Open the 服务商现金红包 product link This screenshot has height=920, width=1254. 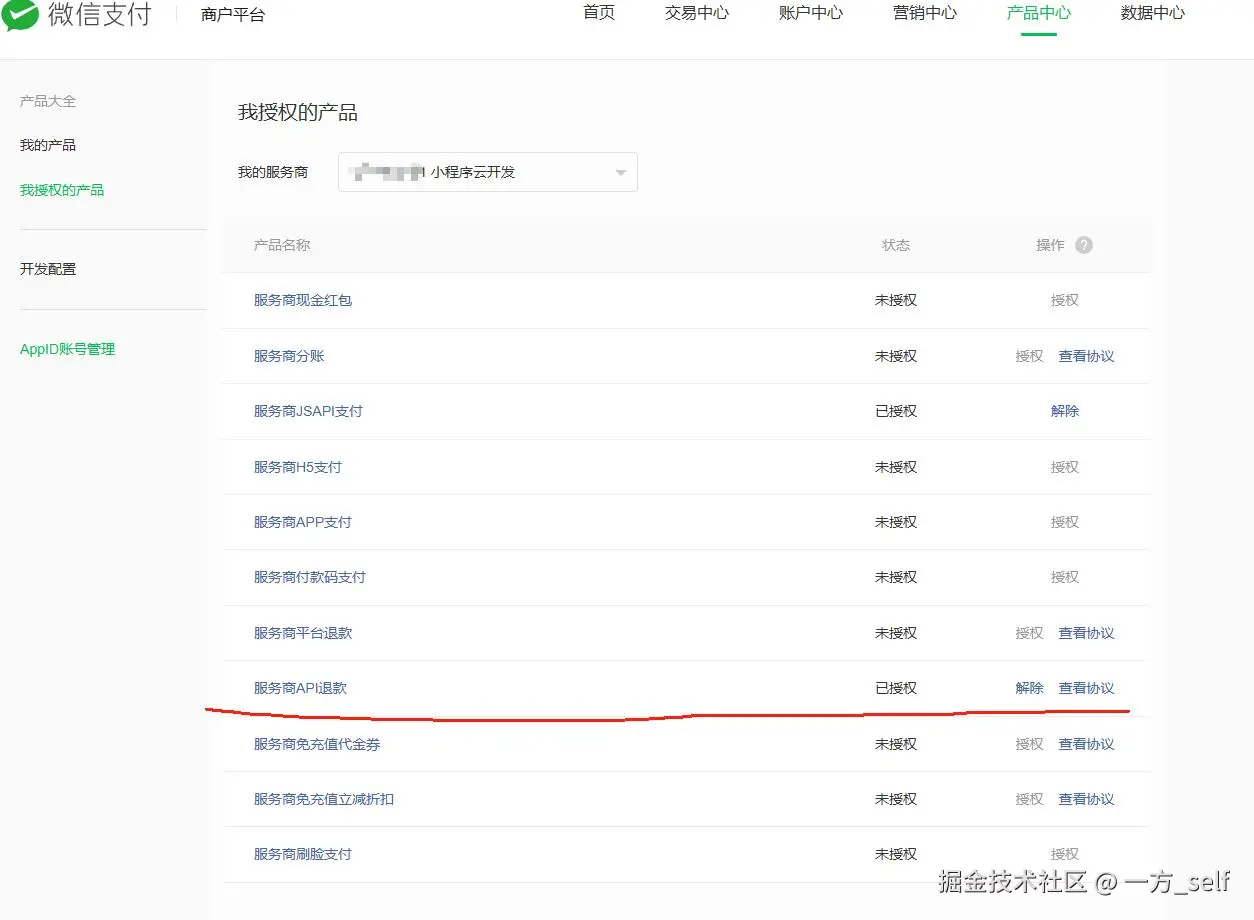pyautogui.click(x=303, y=300)
